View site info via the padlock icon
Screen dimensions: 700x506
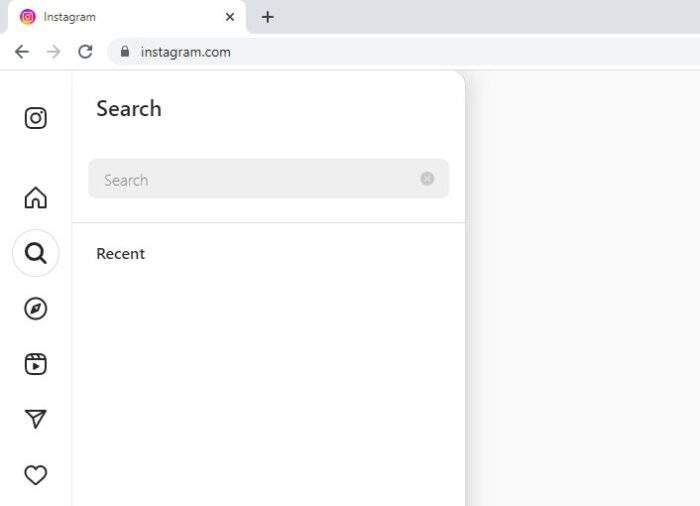(125, 51)
